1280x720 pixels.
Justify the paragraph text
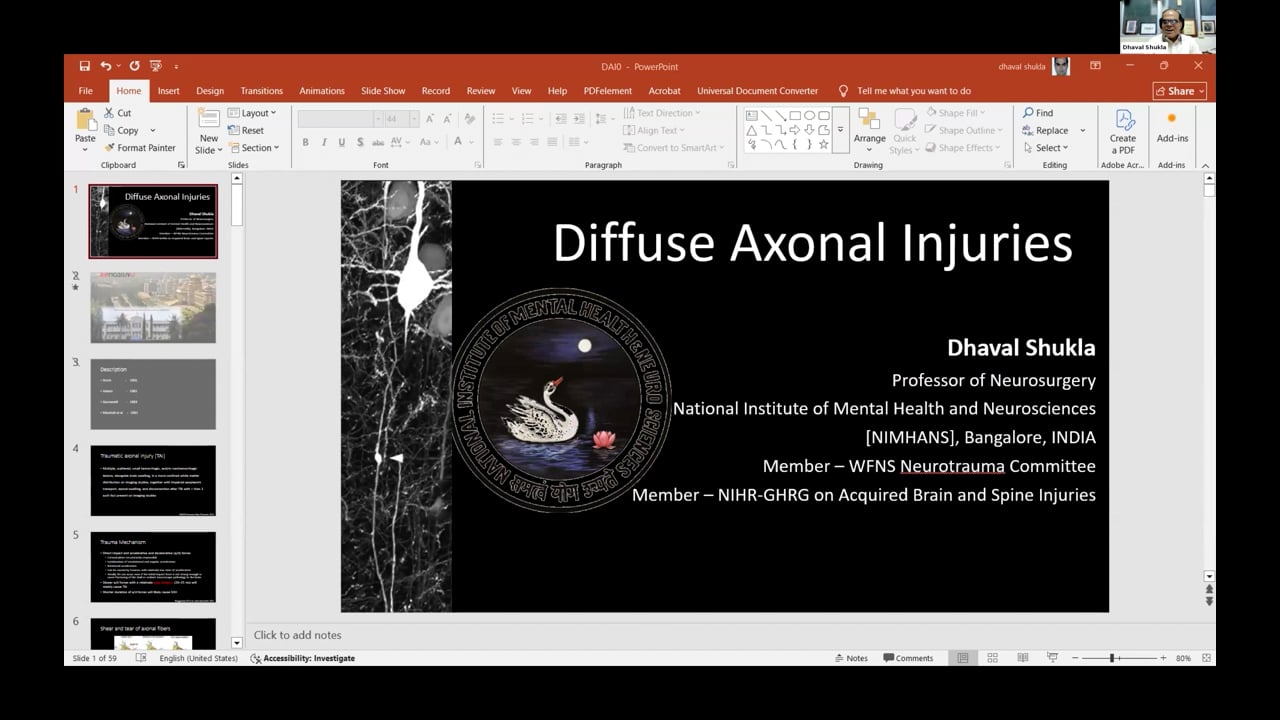(x=554, y=142)
